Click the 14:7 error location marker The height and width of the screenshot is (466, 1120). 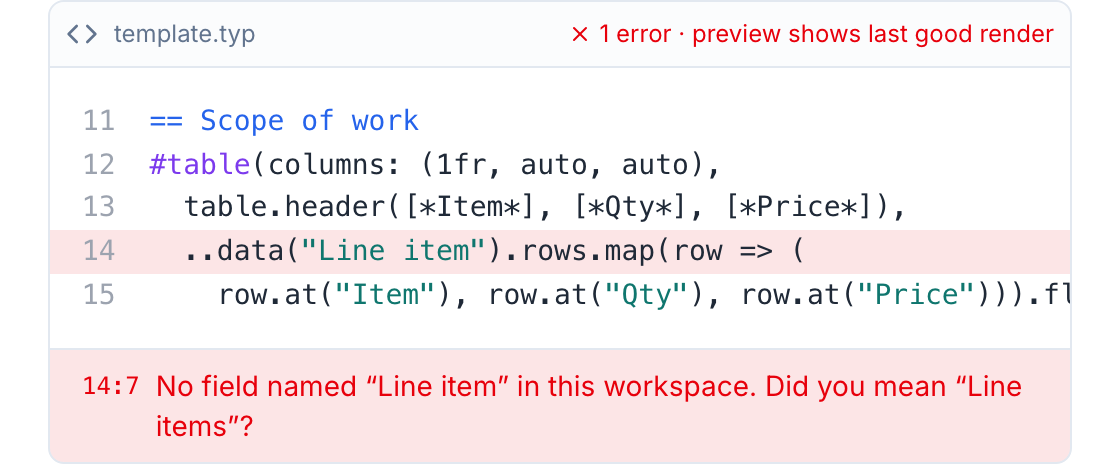tap(111, 387)
